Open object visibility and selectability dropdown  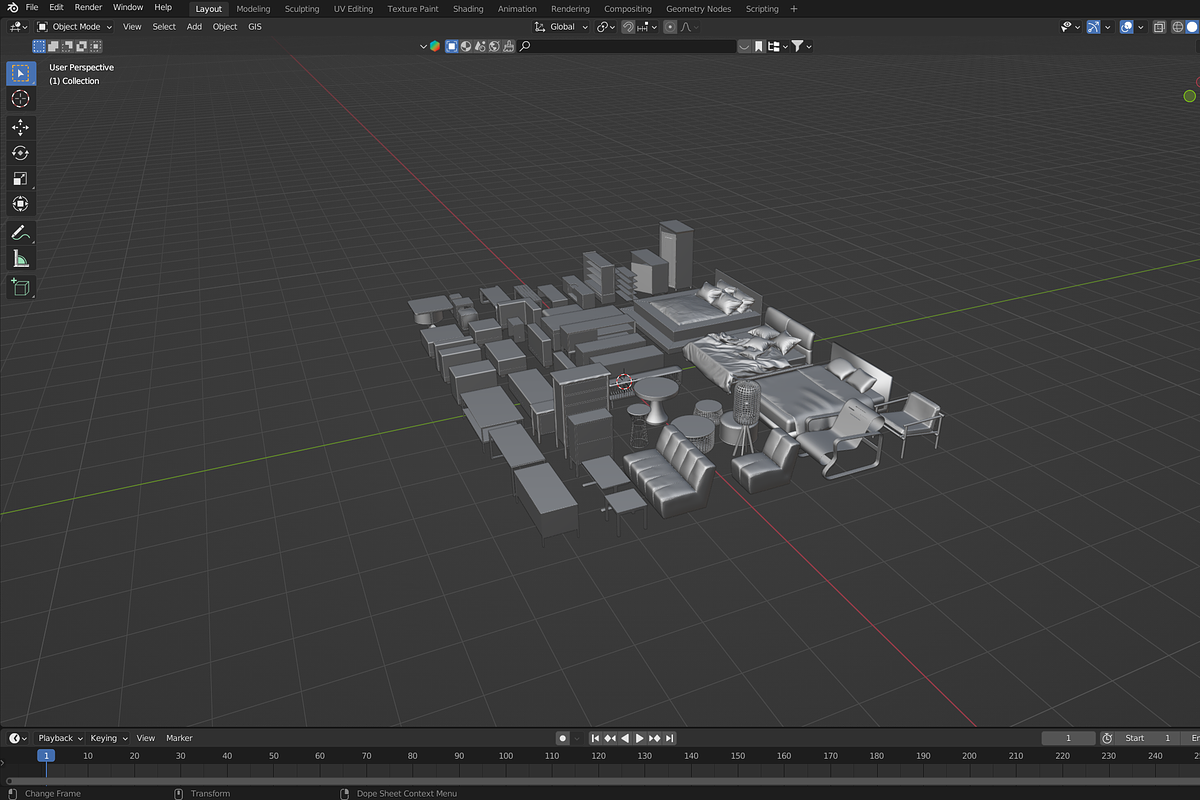tap(1070, 27)
